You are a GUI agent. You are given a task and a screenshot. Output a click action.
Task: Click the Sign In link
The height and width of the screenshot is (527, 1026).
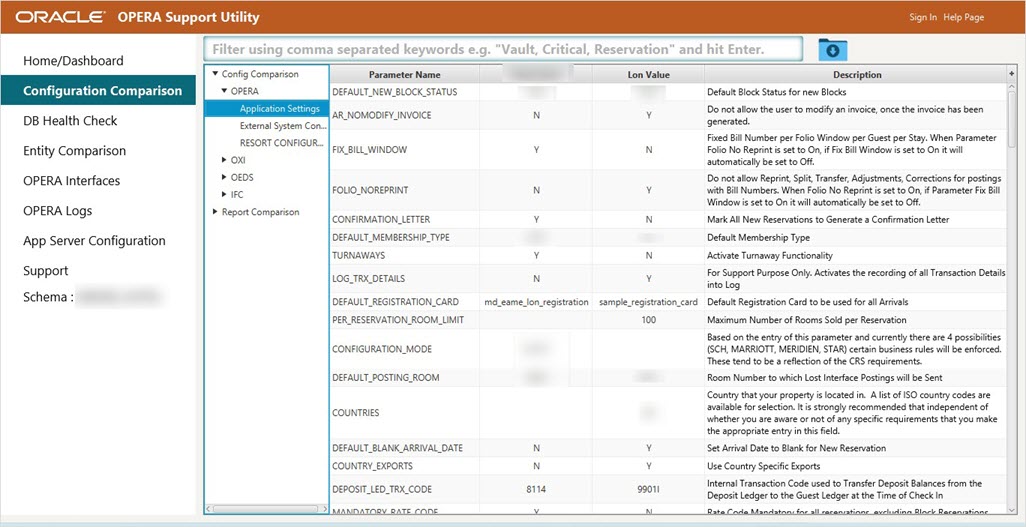[923, 18]
